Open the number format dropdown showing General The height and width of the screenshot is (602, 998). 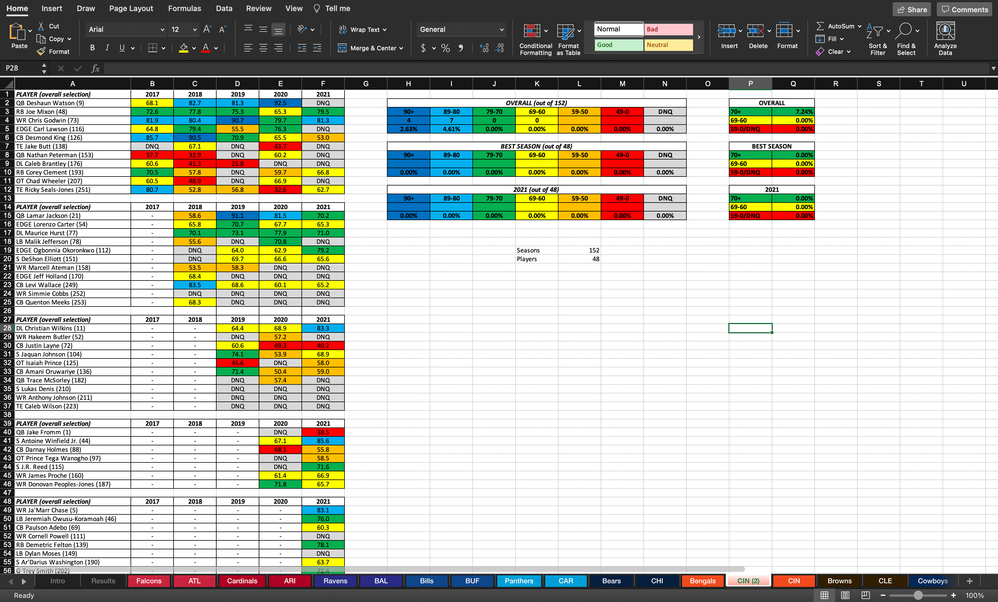tap(460, 30)
